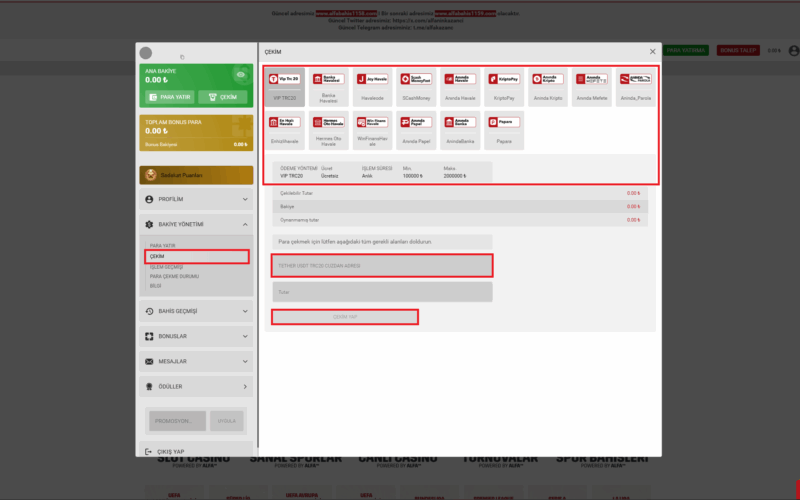Click the Bakiye Yönetimi gear icon
The image size is (800, 500).
pos(149,224)
